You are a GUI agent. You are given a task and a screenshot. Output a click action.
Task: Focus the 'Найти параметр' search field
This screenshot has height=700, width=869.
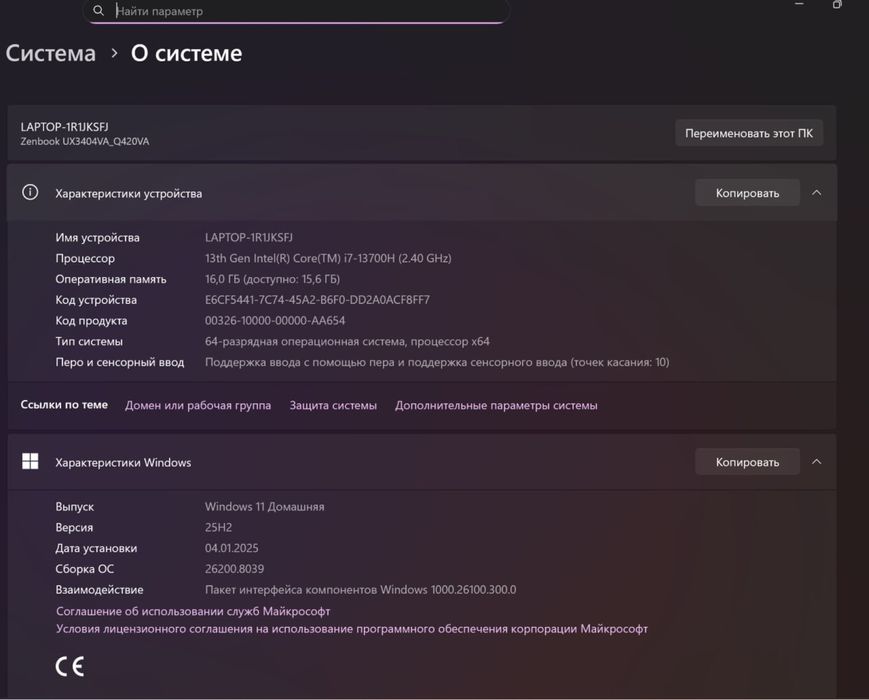coord(296,11)
